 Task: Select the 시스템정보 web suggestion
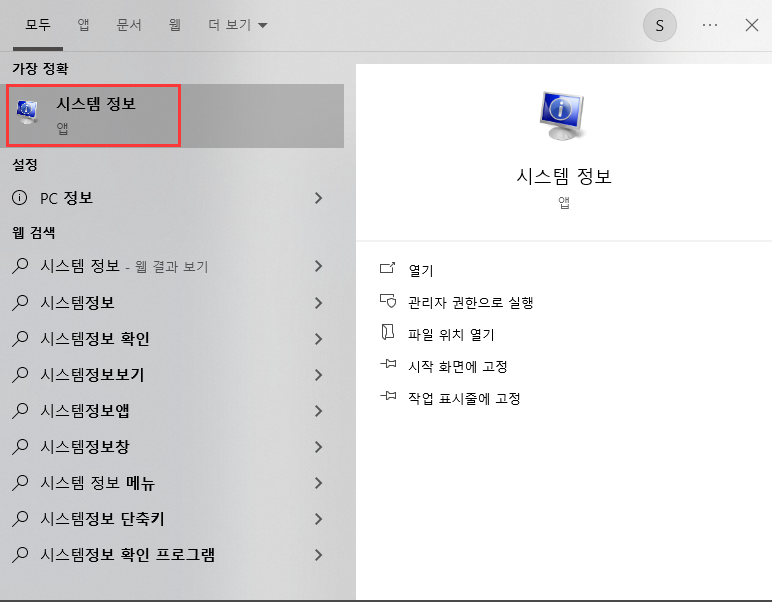(172, 302)
